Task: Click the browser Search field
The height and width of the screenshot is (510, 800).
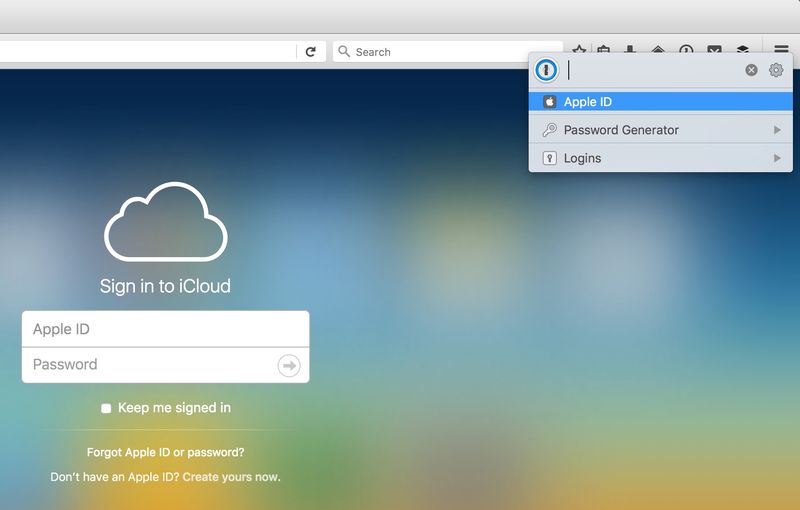Action: tap(448, 52)
